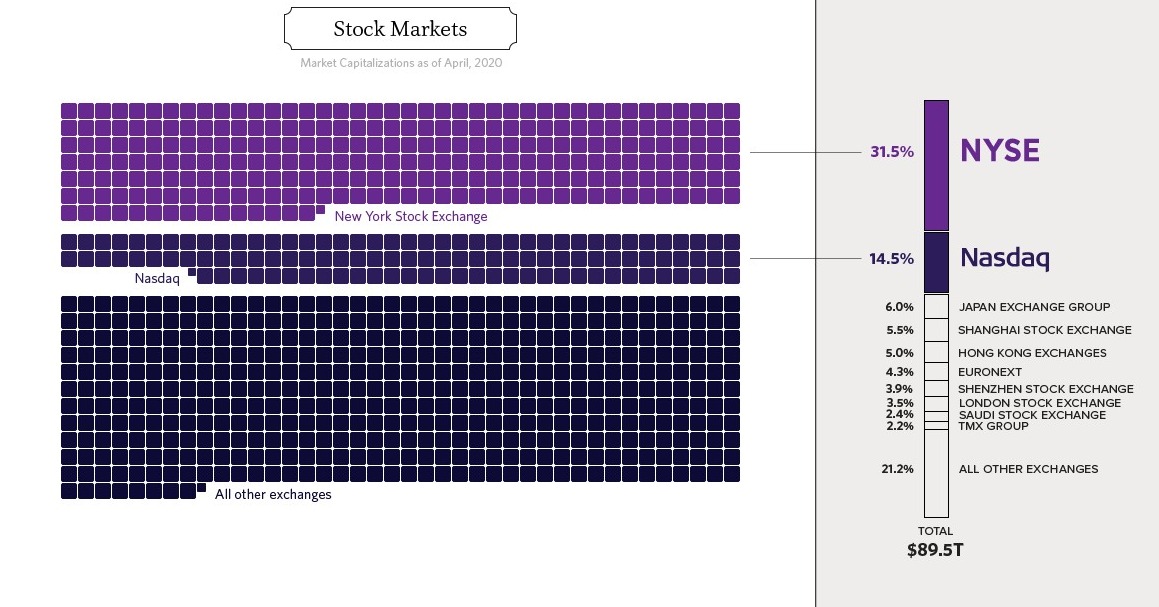
Task: Click LONDON STOCK EXCHANGE label
Action: coord(1039,403)
